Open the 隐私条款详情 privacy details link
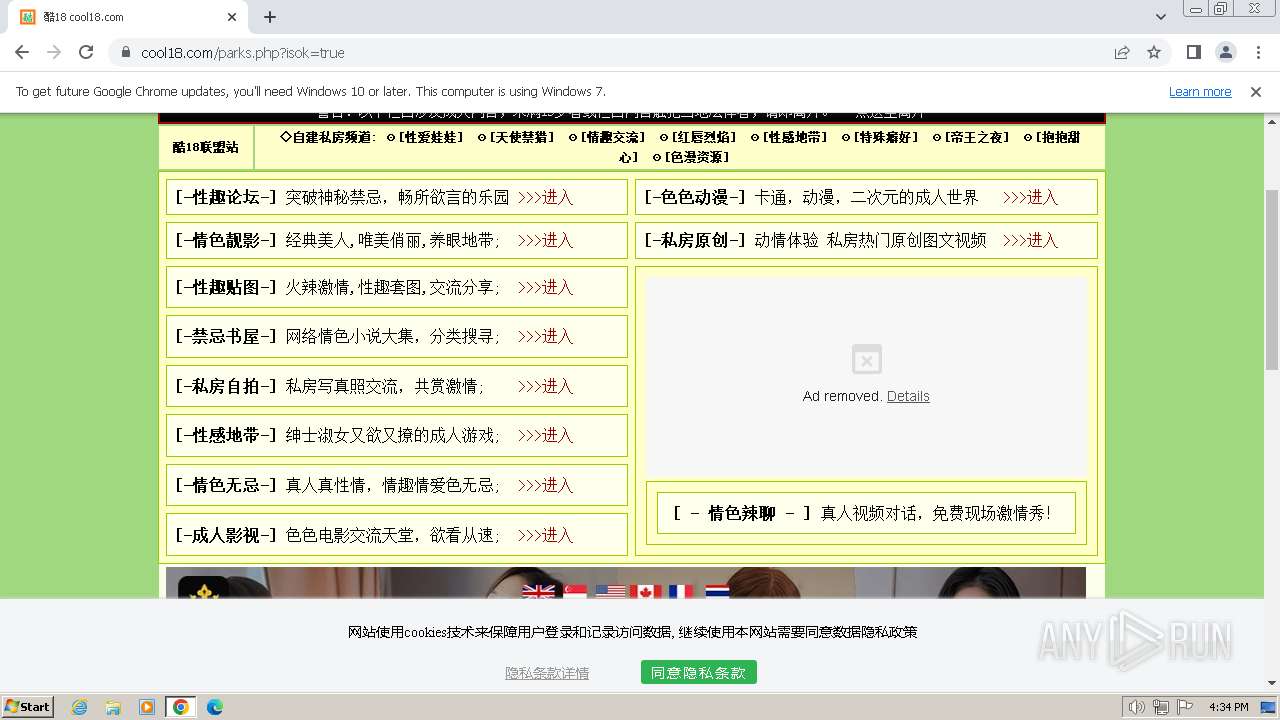The width and height of the screenshot is (1280, 720). pyautogui.click(x=547, y=673)
